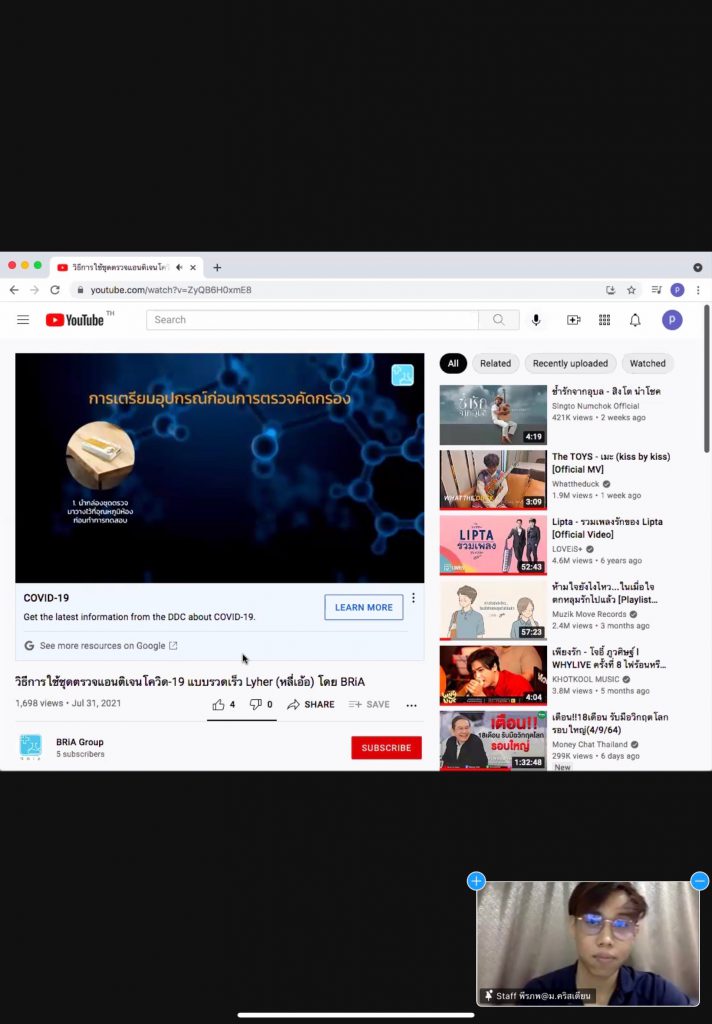Start voice search with microphone icon
Image resolution: width=712 pixels, height=1024 pixels.
pyautogui.click(x=536, y=319)
